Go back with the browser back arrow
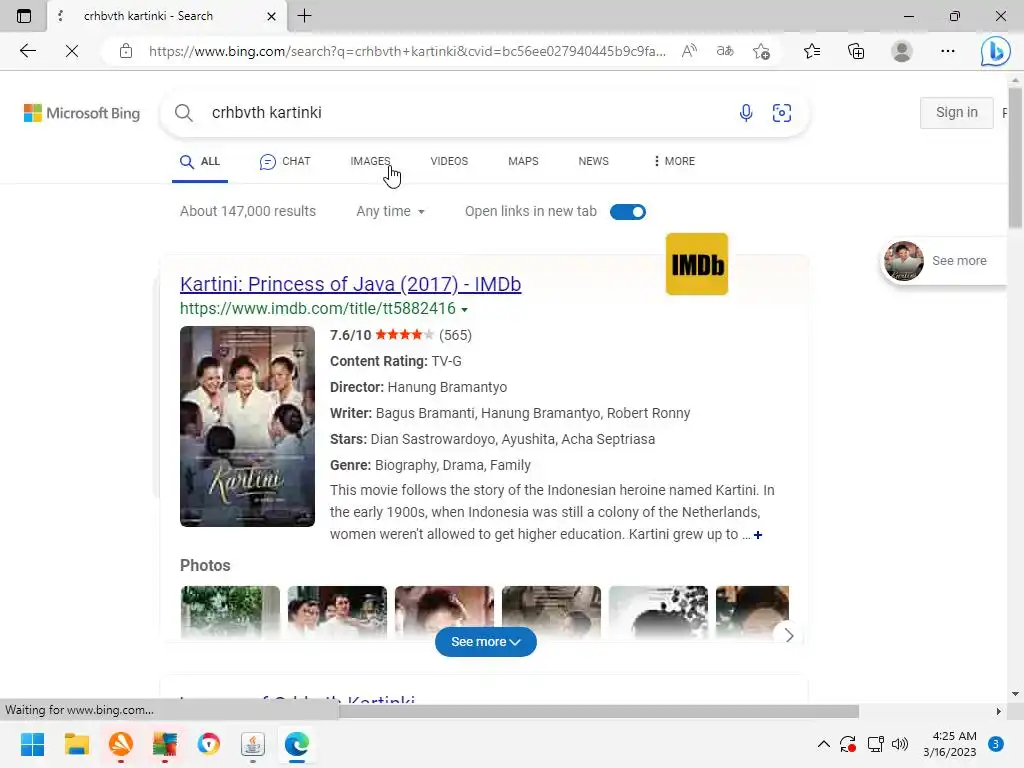 pos(27,51)
